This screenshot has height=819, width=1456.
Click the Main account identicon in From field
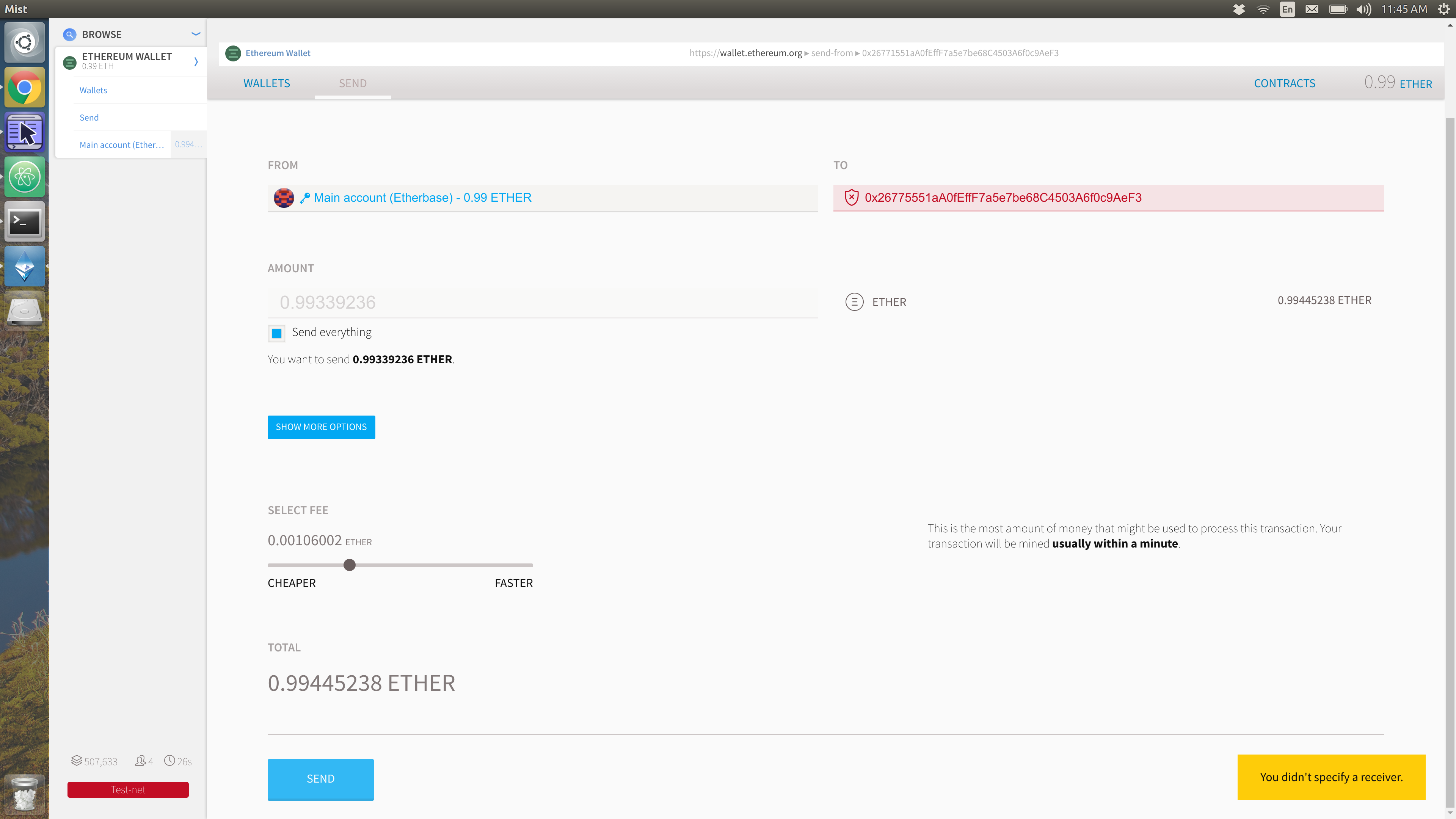pos(284,198)
